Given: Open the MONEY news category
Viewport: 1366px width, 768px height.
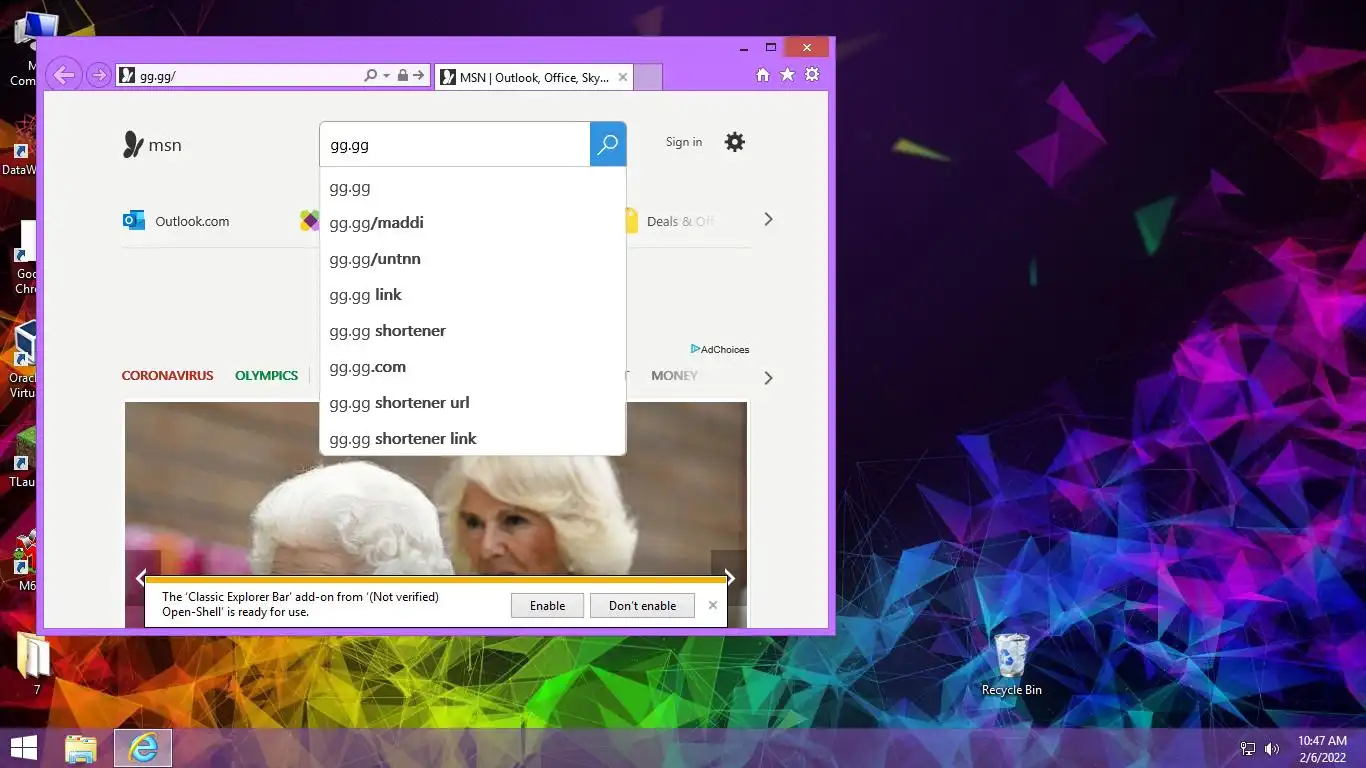Looking at the screenshot, I should [674, 376].
